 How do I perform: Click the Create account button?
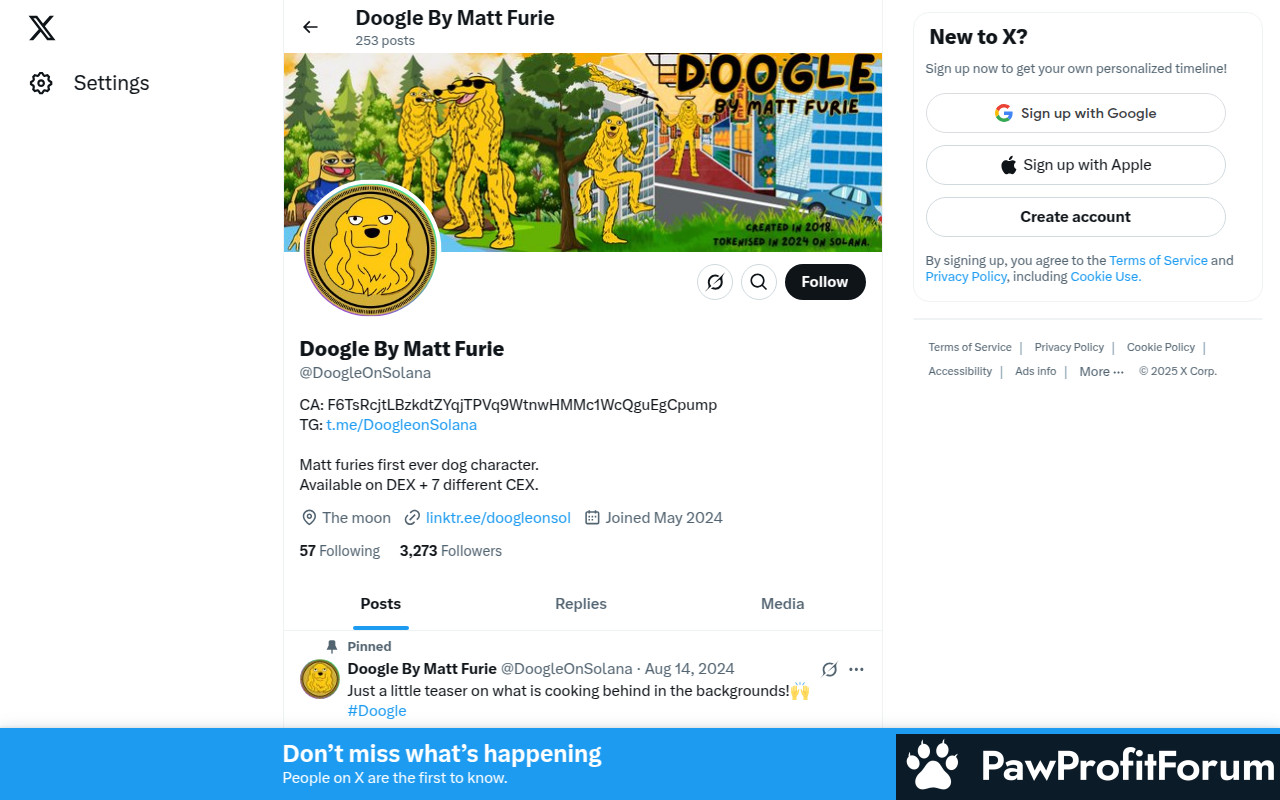1075,217
